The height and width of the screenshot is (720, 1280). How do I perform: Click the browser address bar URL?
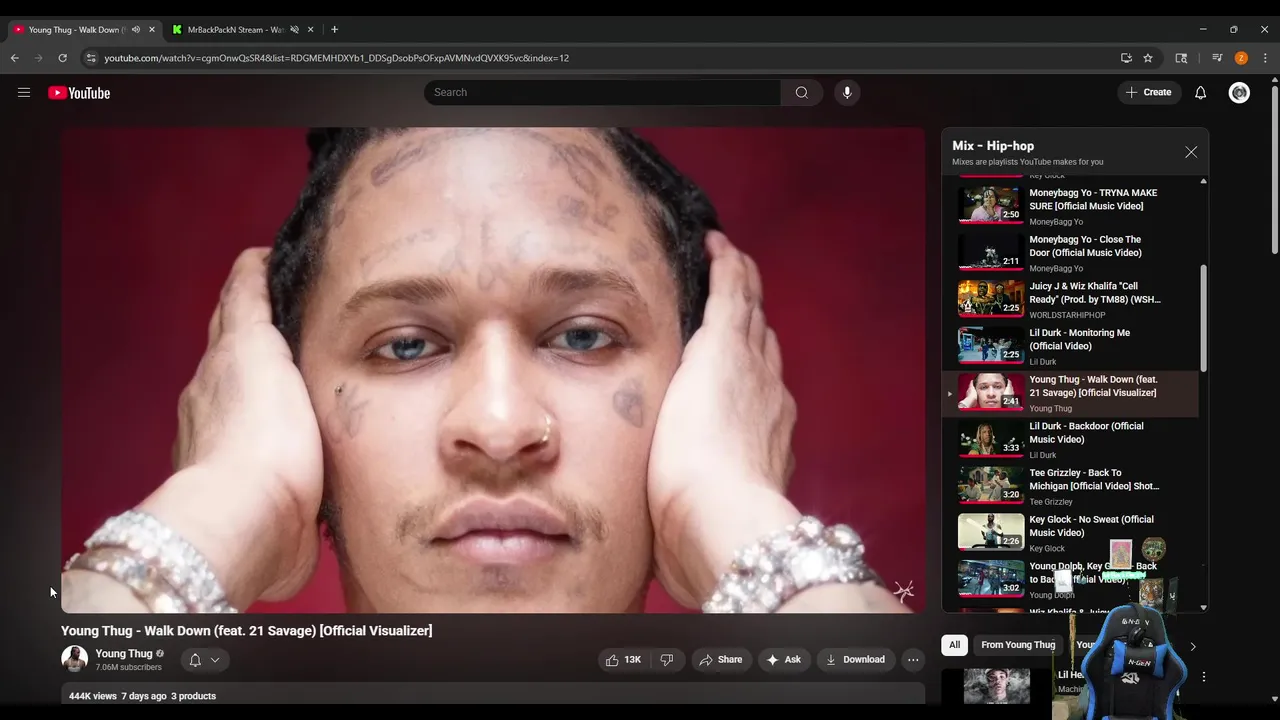(337, 58)
